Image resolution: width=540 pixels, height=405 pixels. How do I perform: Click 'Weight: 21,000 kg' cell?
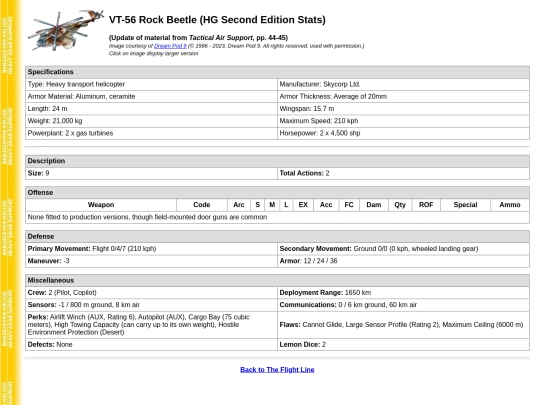click(x=151, y=121)
